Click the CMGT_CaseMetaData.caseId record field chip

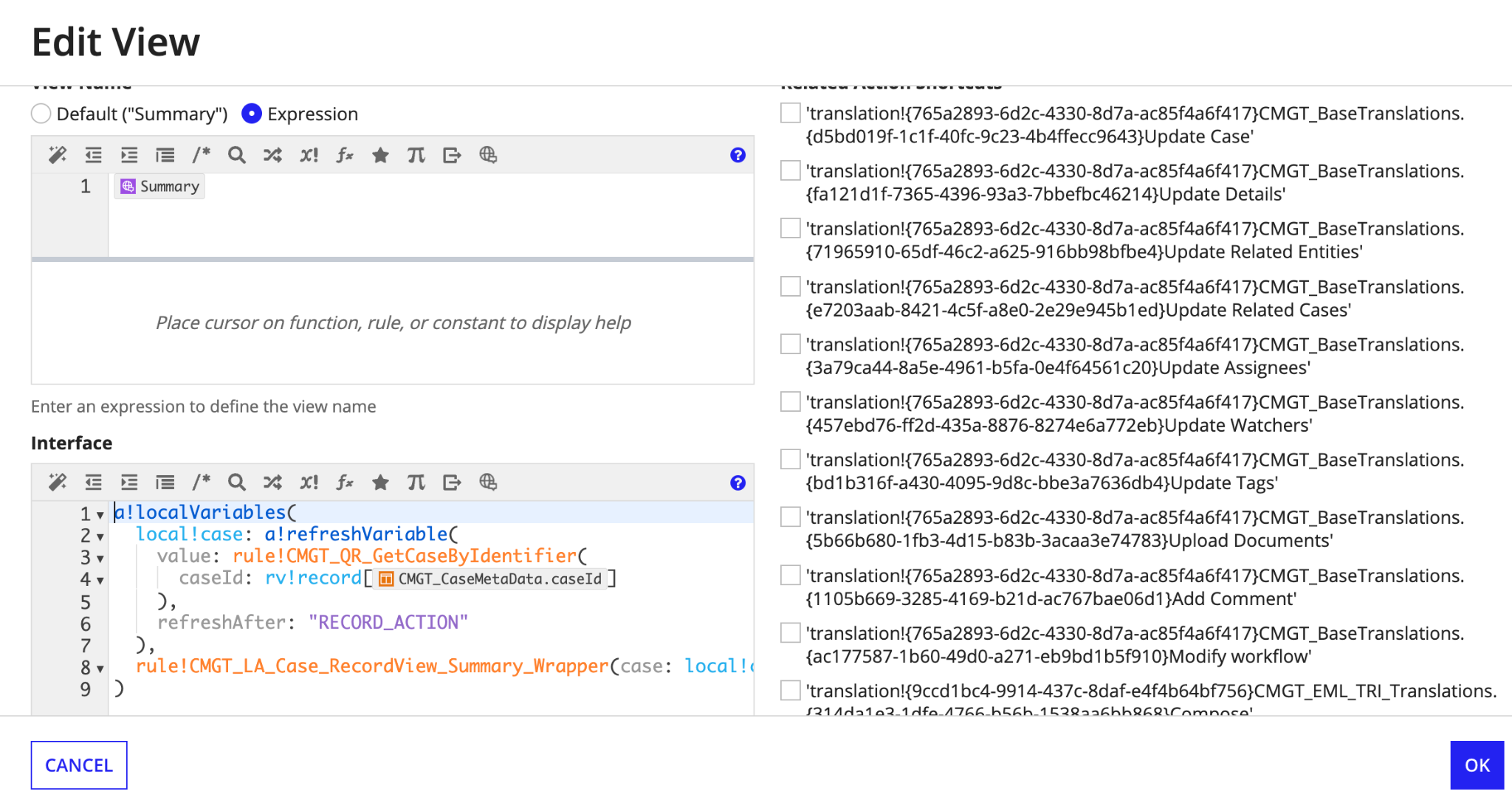[490, 579]
